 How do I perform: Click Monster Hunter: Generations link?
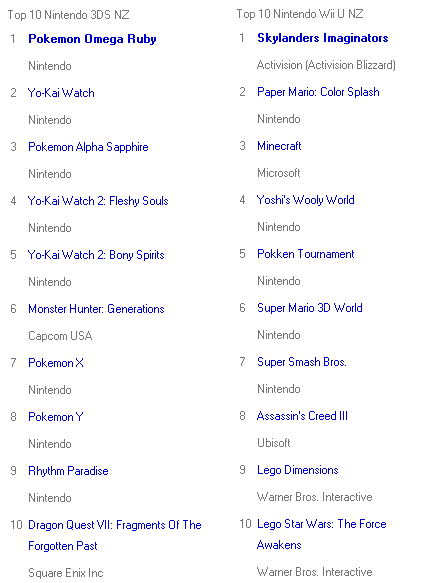(96, 309)
